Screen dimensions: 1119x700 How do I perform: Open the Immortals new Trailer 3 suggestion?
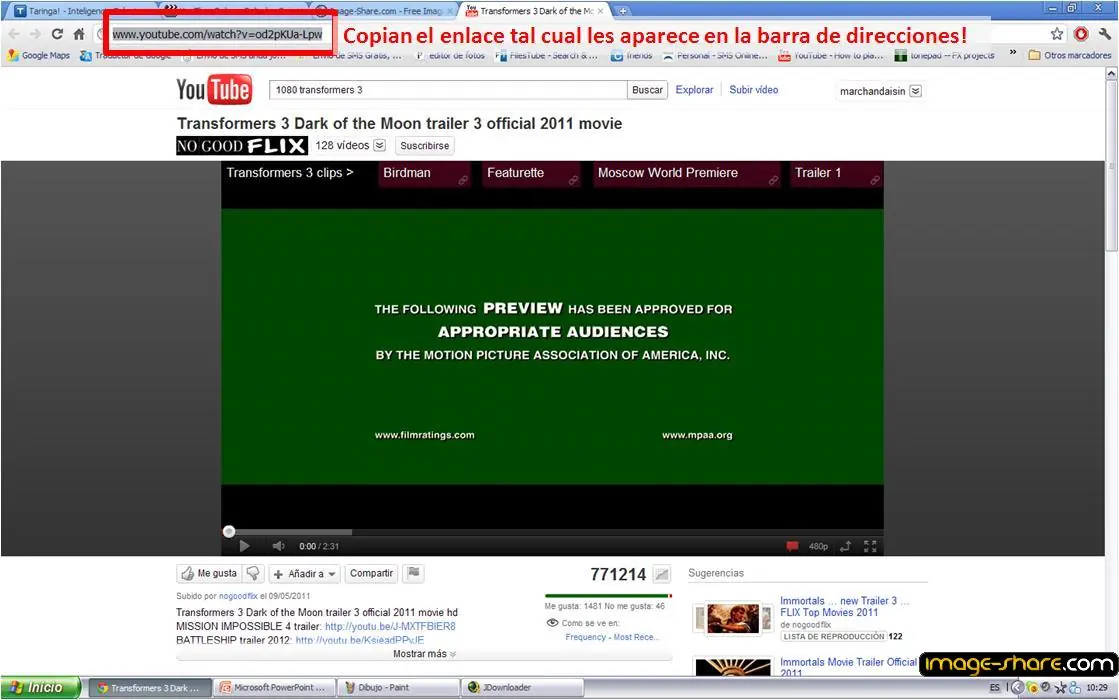point(844,607)
